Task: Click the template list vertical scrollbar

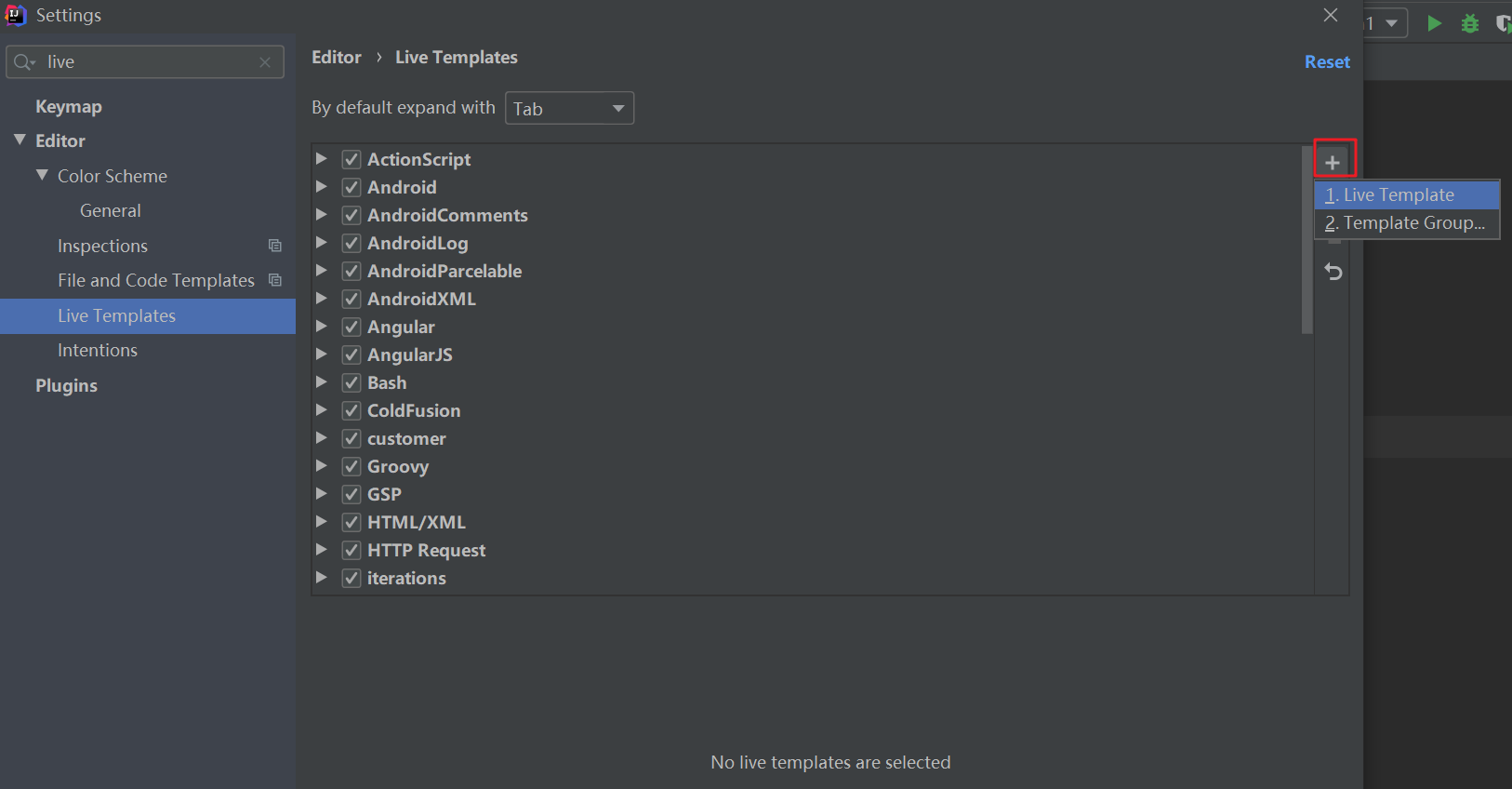Action: coord(1306,240)
